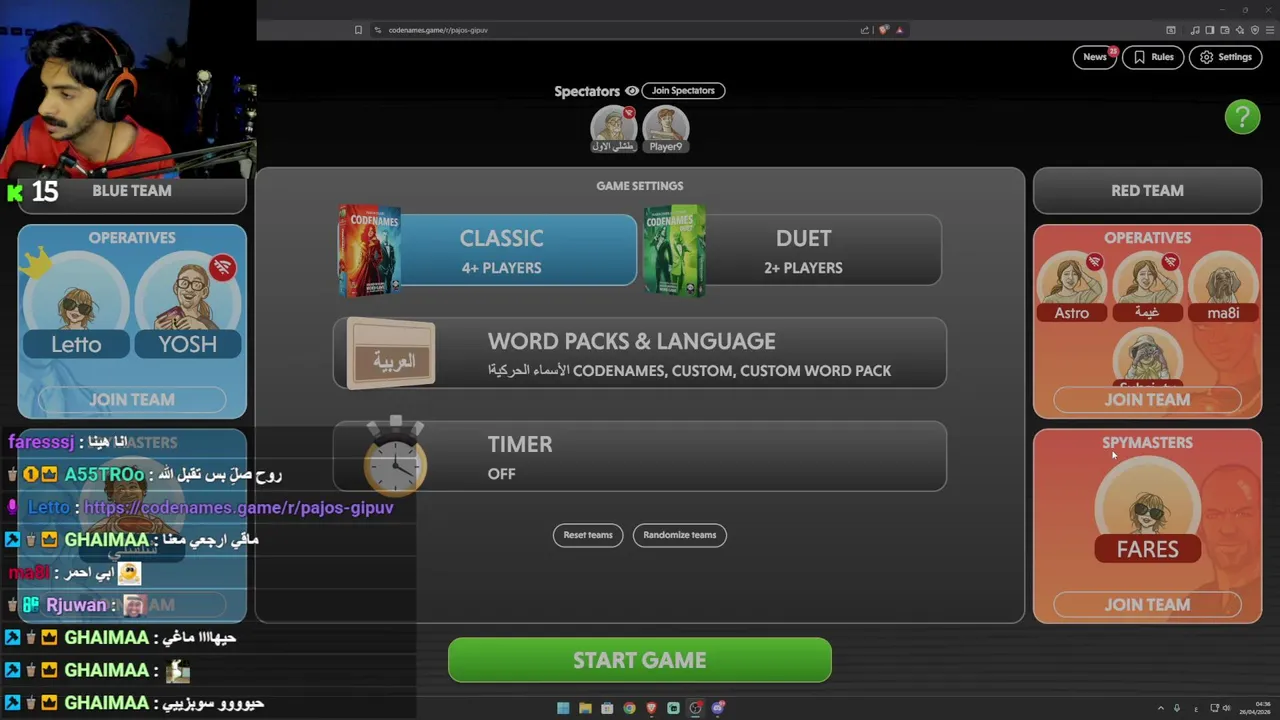Click Rjuwan chat username
Screen dimensions: 1280x720
pos(76,605)
